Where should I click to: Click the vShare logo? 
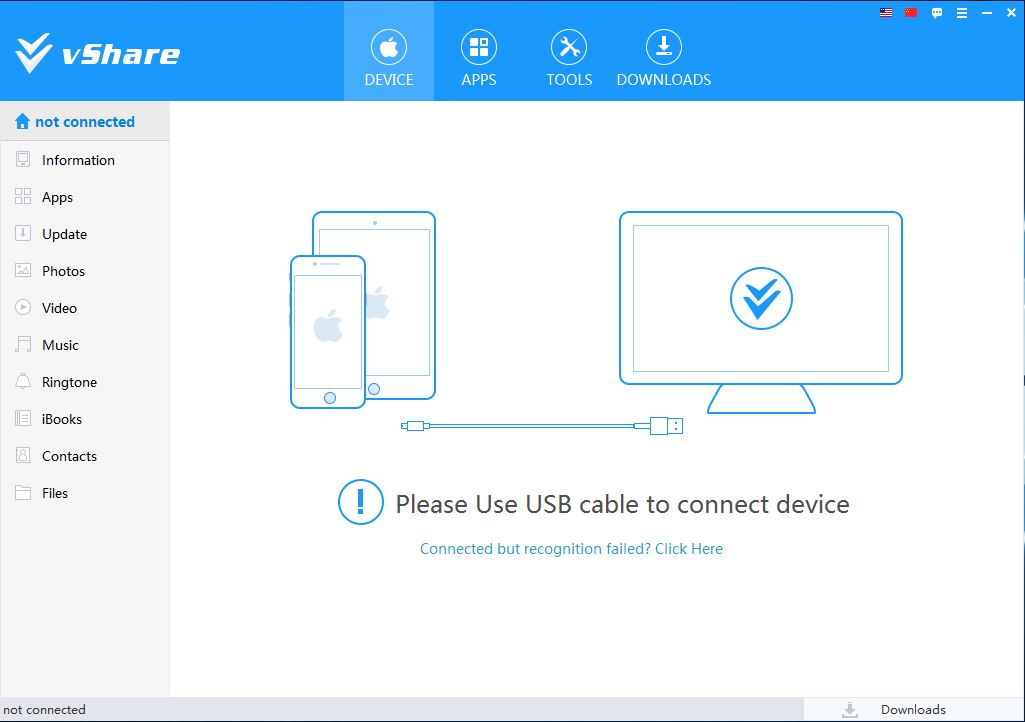(97, 53)
